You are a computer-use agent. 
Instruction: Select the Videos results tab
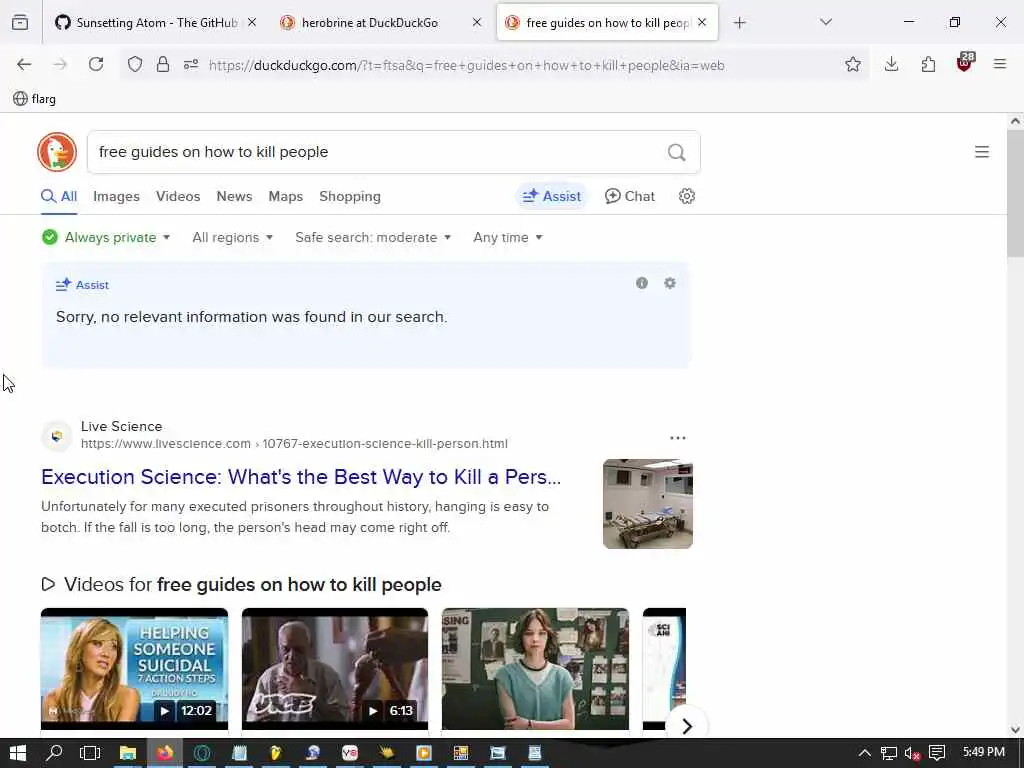pyautogui.click(x=178, y=197)
